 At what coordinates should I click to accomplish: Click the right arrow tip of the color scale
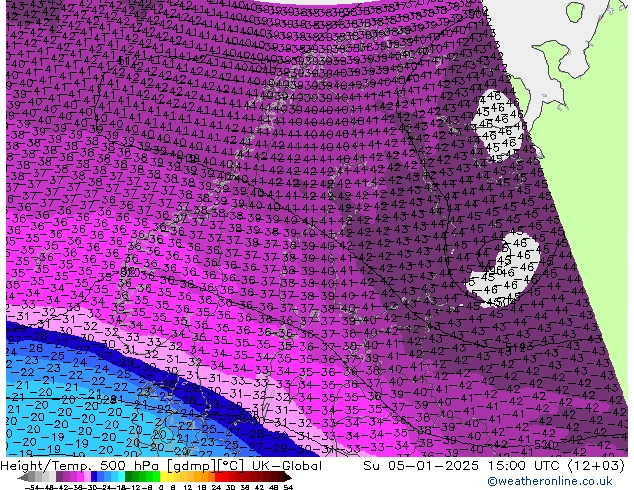[288, 478]
